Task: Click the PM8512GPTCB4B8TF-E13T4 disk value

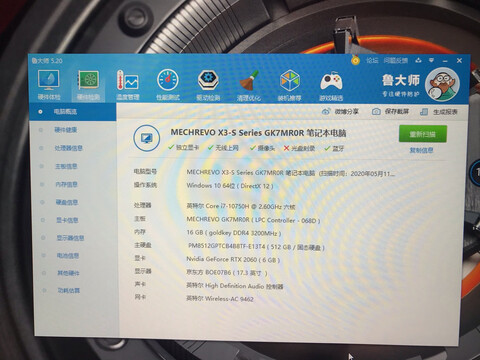Action: [256, 247]
